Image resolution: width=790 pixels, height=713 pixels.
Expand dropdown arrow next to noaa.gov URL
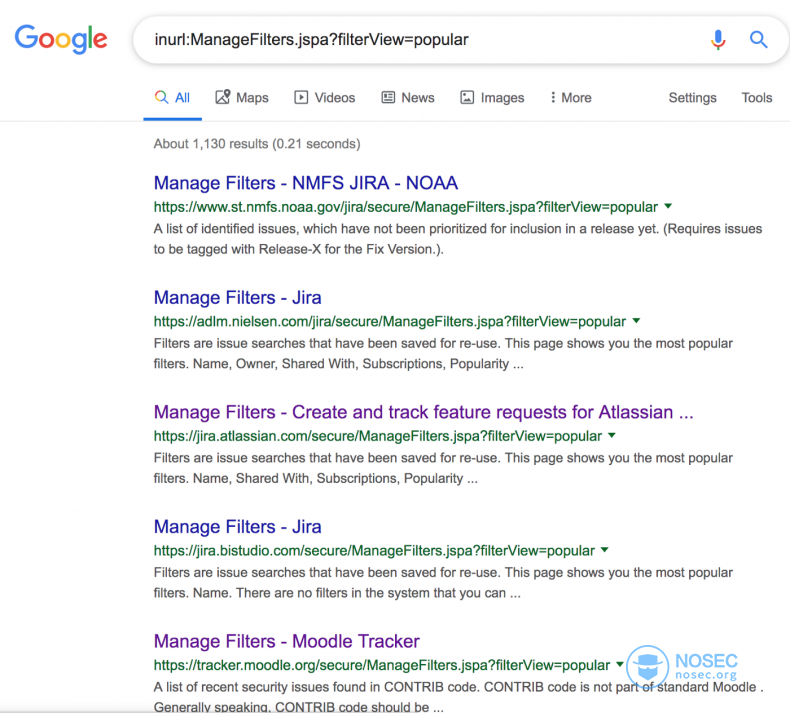[668, 206]
